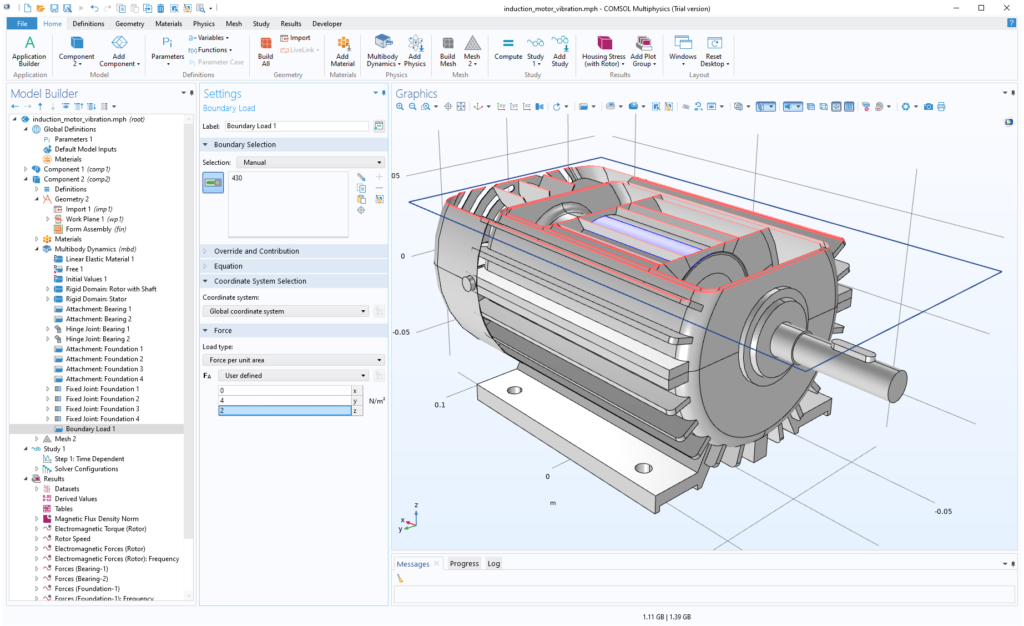This screenshot has height=626, width=1024.
Task: Open the Variables menu button
Action: tap(208, 38)
